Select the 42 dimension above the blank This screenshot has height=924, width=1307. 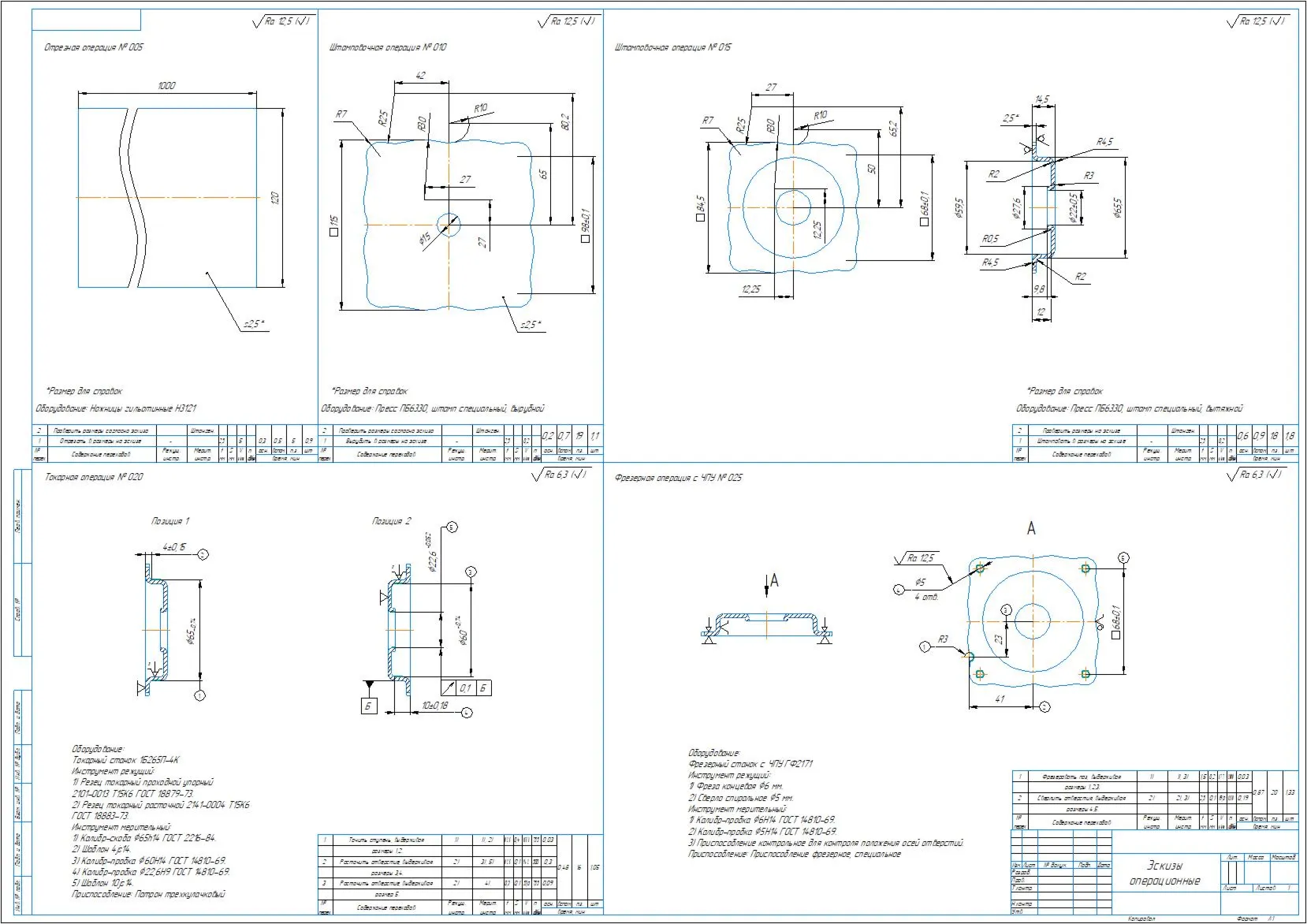pyautogui.click(x=420, y=76)
